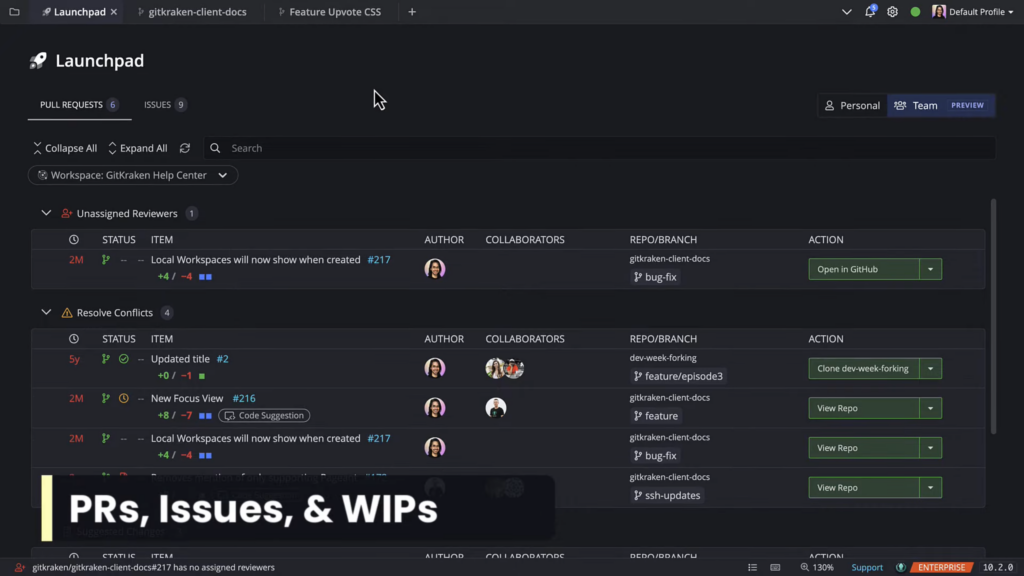Click Collapse All
The width and height of the screenshot is (1024, 576).
(65, 148)
